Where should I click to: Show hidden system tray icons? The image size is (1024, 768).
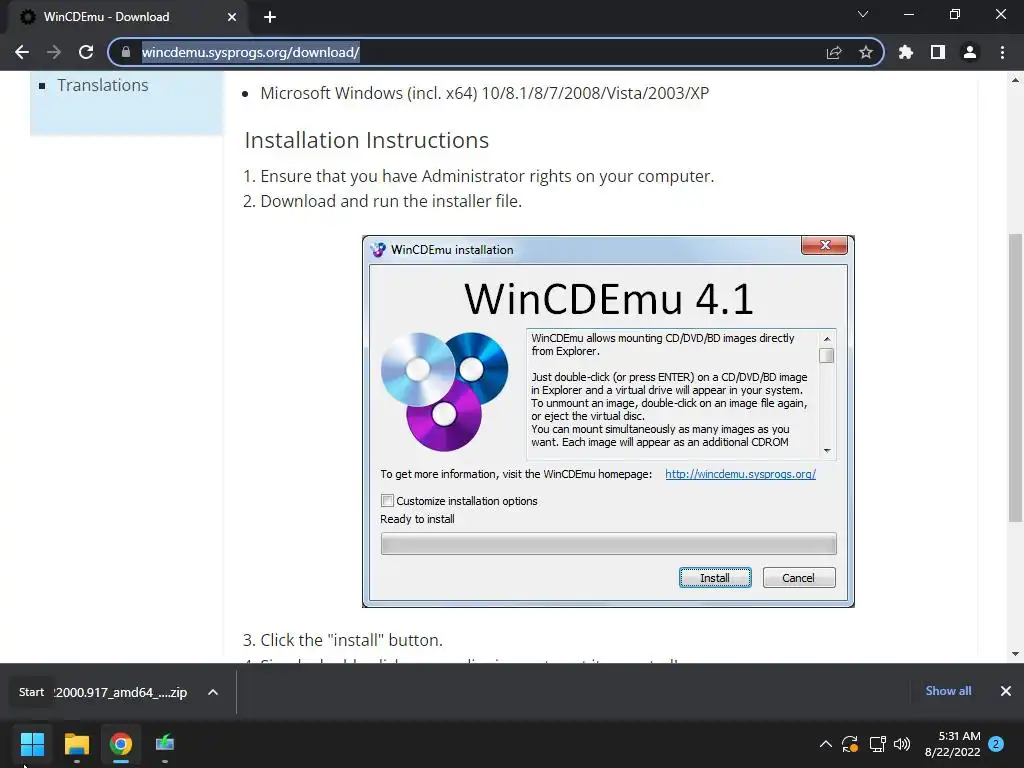[825, 744]
